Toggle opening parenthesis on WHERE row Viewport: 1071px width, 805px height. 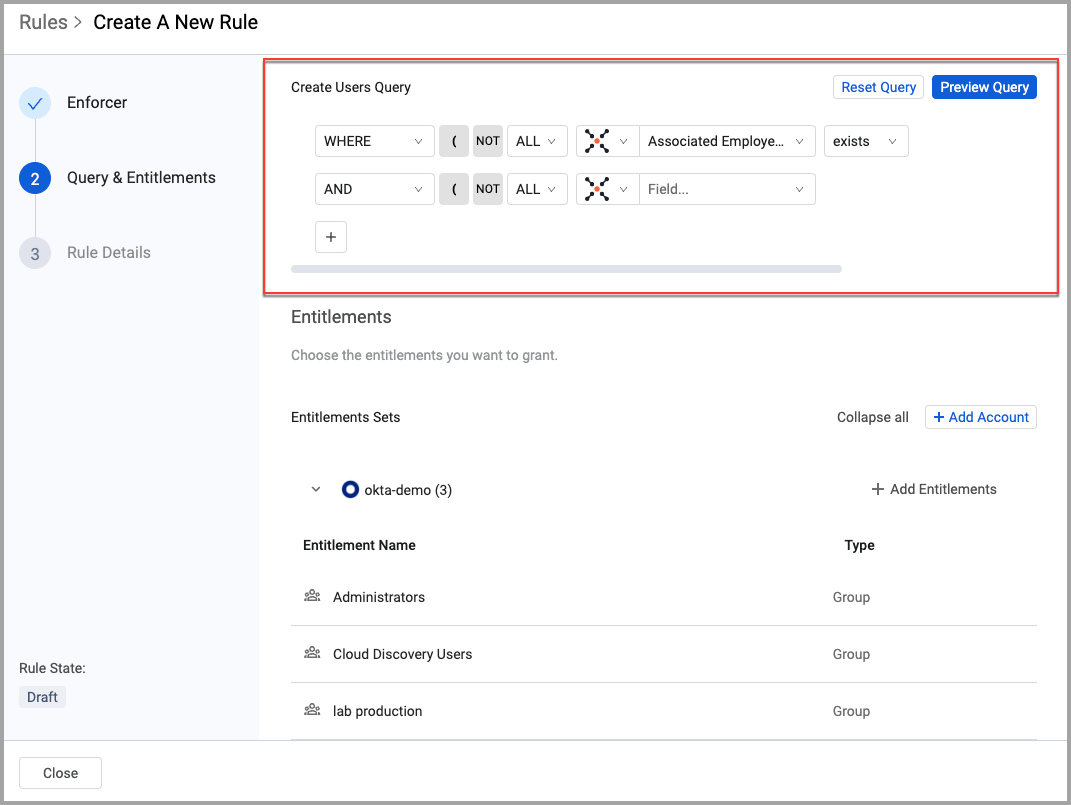click(454, 141)
